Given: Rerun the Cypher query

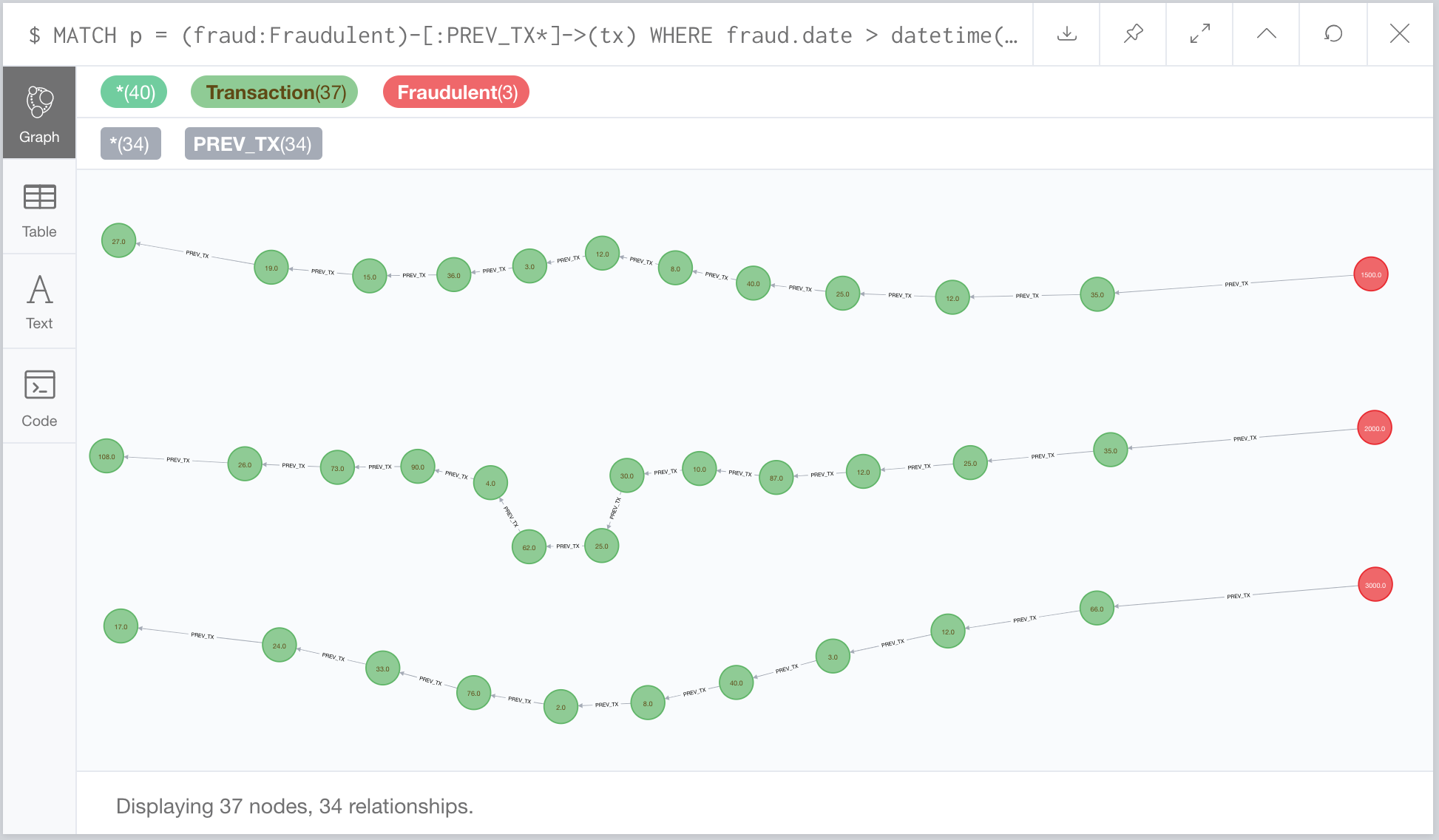Looking at the screenshot, I should pos(1333,34).
